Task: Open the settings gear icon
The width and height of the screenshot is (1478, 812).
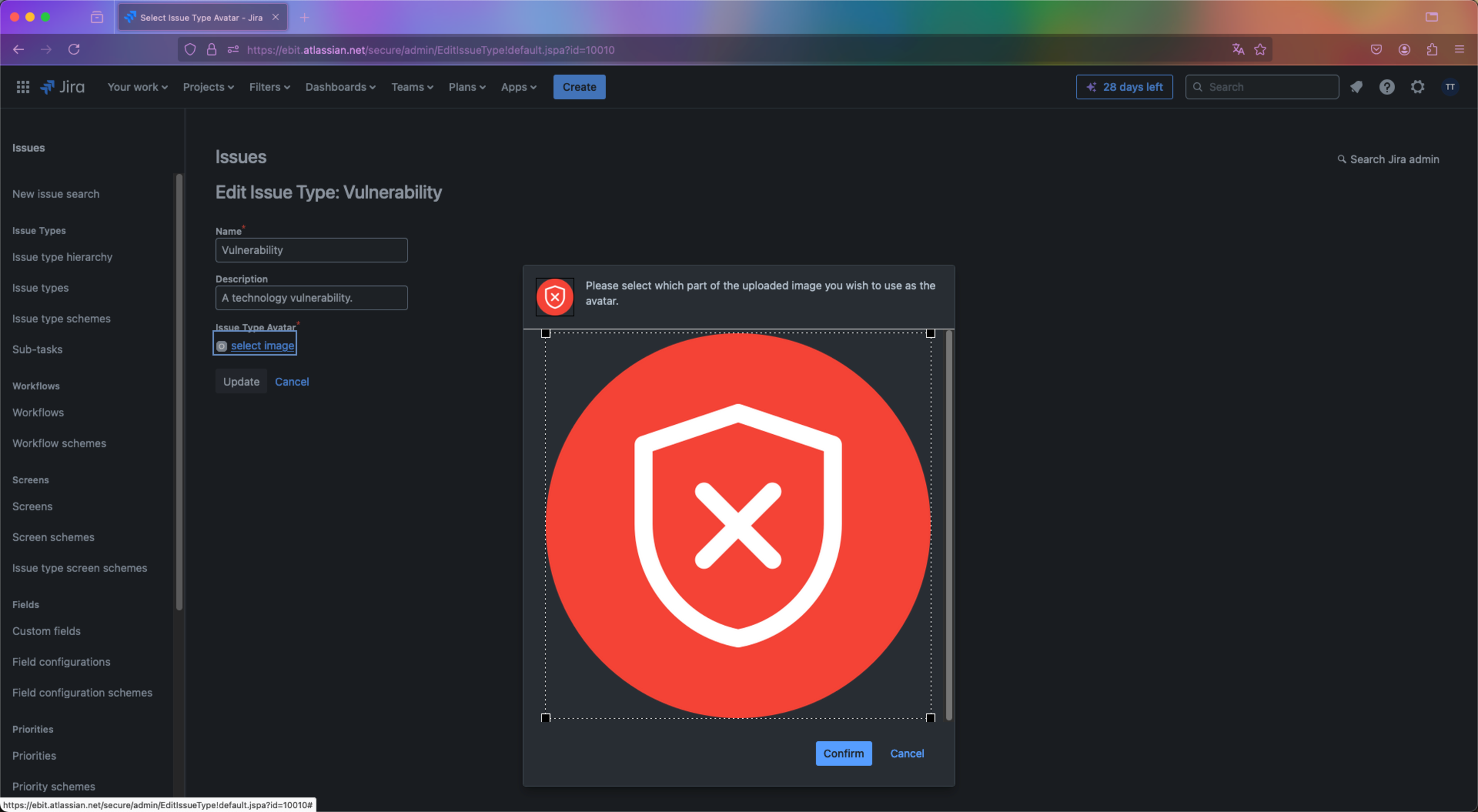Action: (x=1417, y=87)
